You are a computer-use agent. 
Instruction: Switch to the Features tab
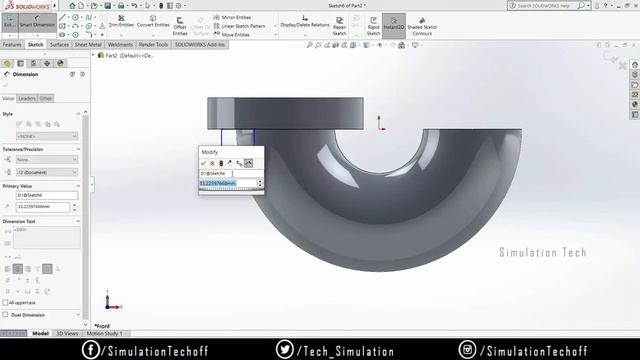[x=12, y=44]
